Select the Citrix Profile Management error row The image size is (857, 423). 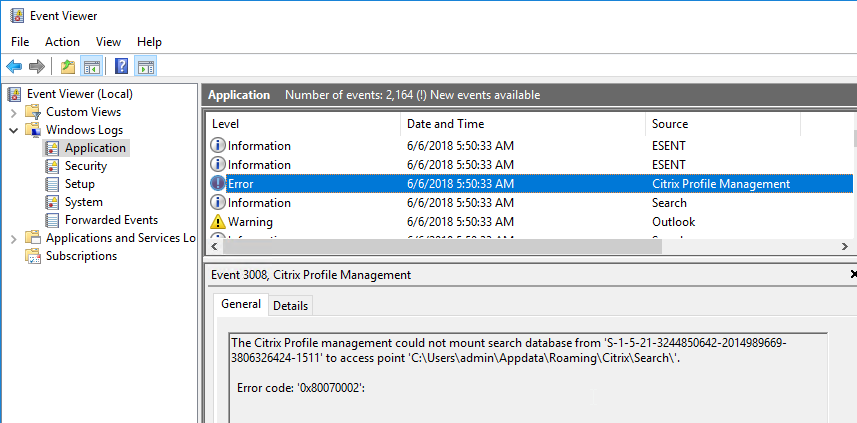(530, 184)
